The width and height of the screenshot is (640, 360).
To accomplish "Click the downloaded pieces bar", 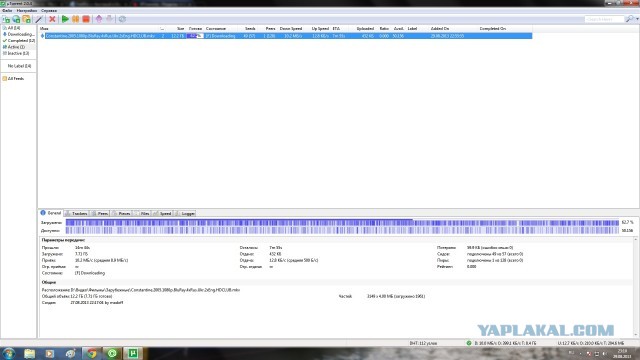I will click(342, 222).
